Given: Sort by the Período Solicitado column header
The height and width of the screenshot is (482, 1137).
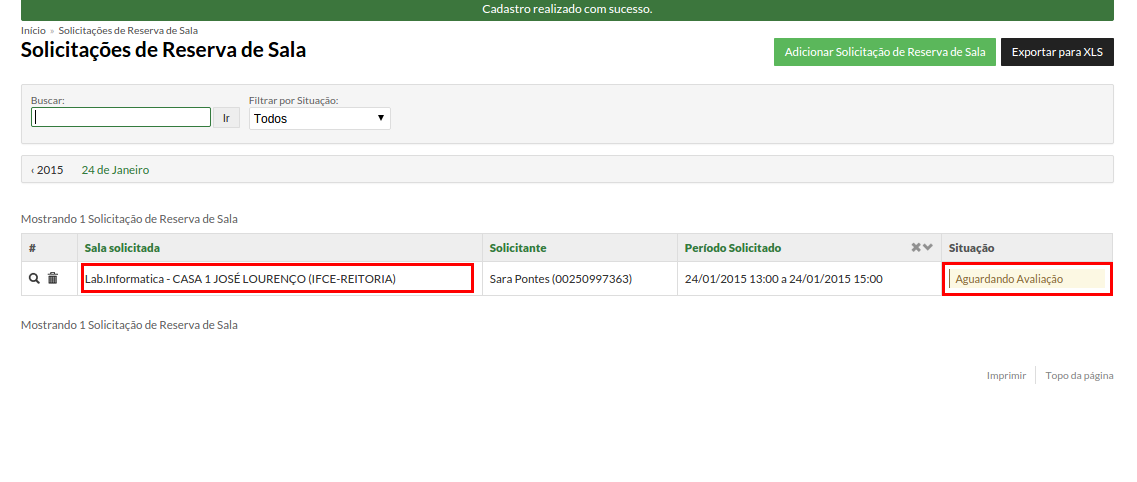Looking at the screenshot, I should [733, 248].
